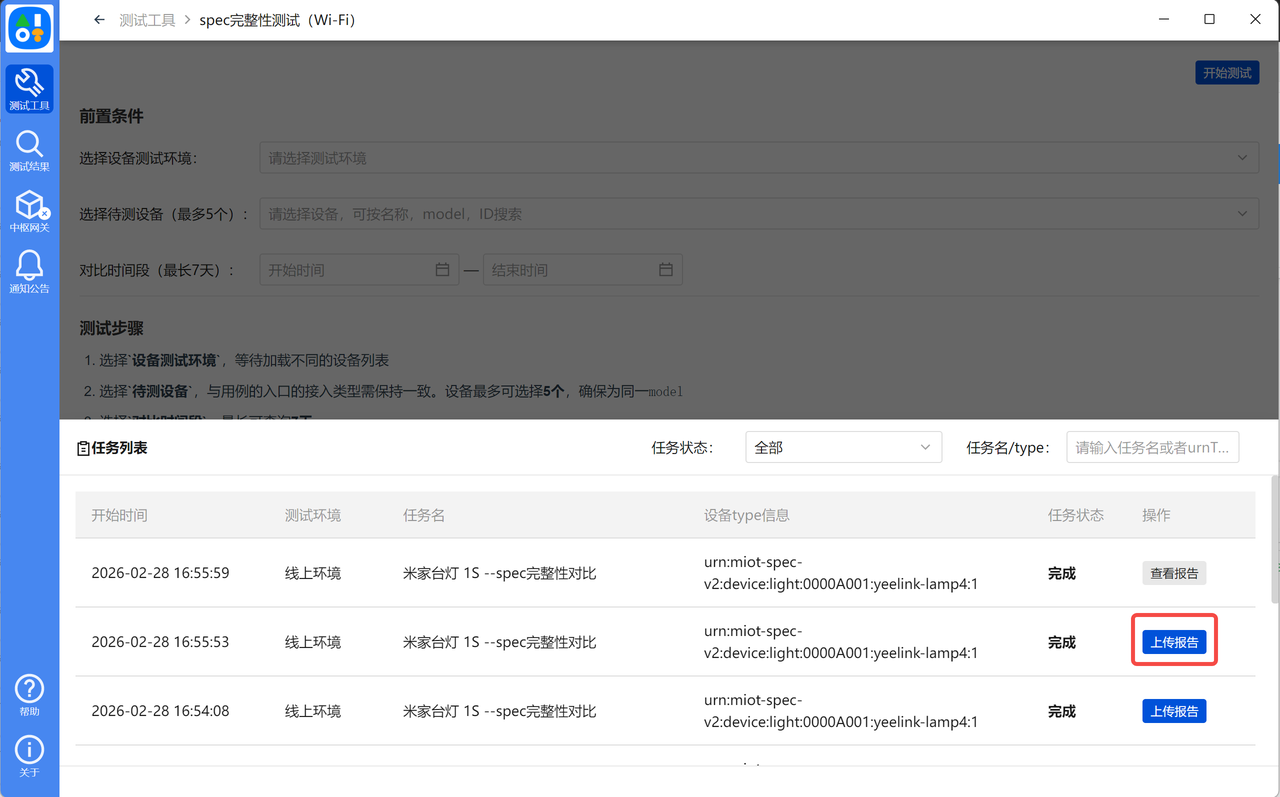Open the 中枢网关 sidebar section
Viewport: 1280px width, 797px height.
point(29,212)
